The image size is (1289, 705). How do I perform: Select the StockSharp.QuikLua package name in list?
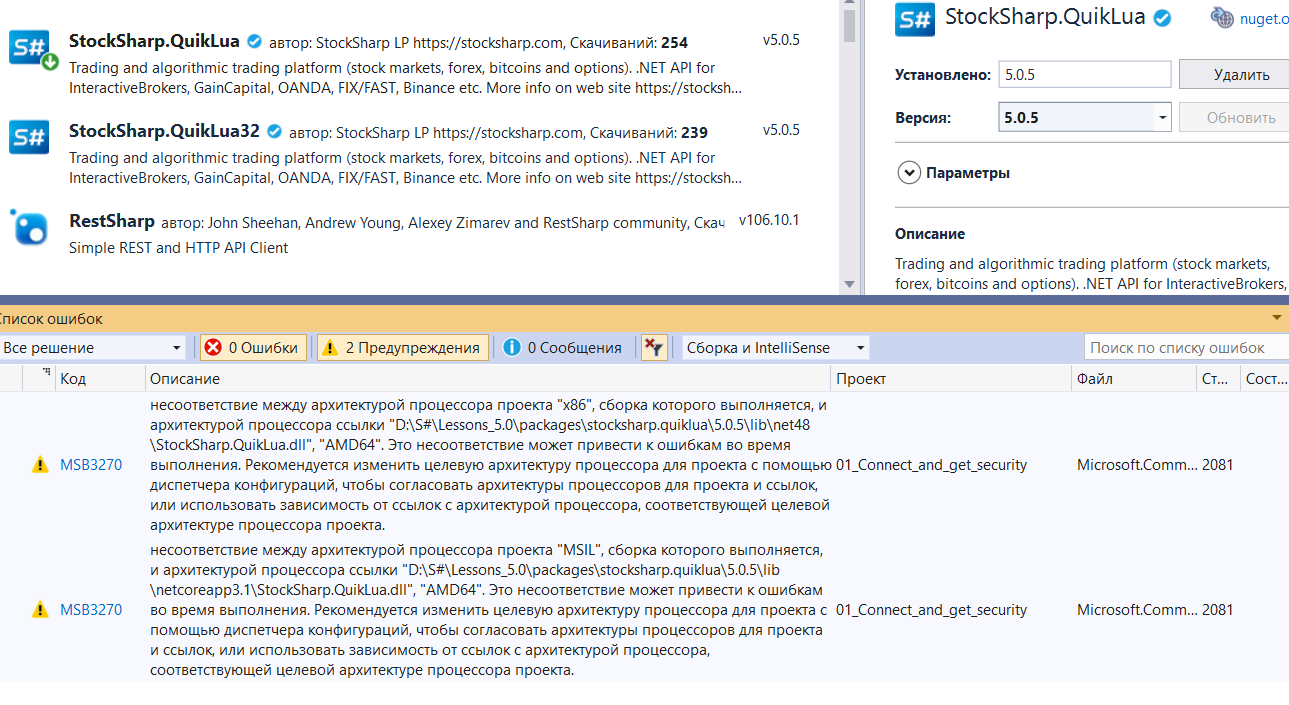[154, 41]
